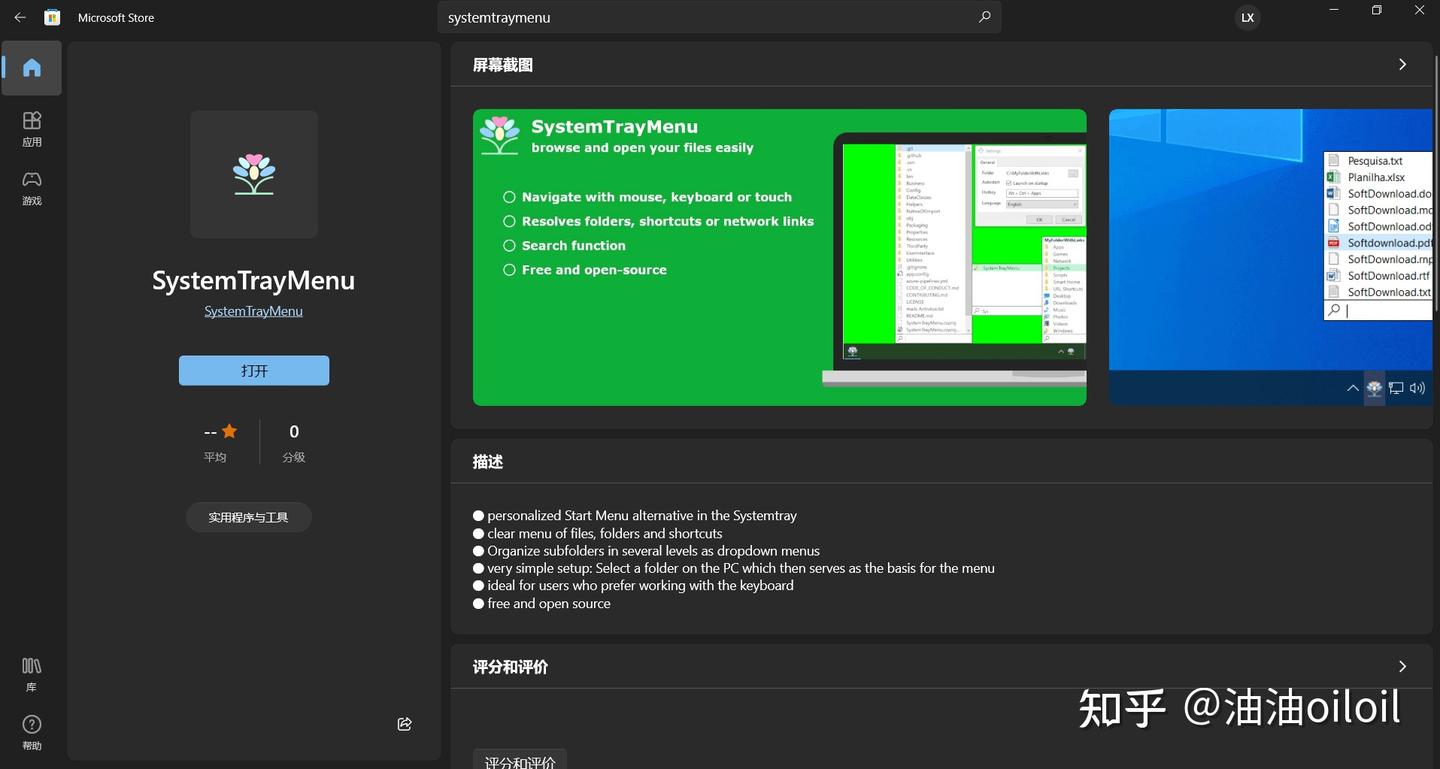
Task: Open the 游戏 (Games) section in sidebar
Action: point(31,188)
